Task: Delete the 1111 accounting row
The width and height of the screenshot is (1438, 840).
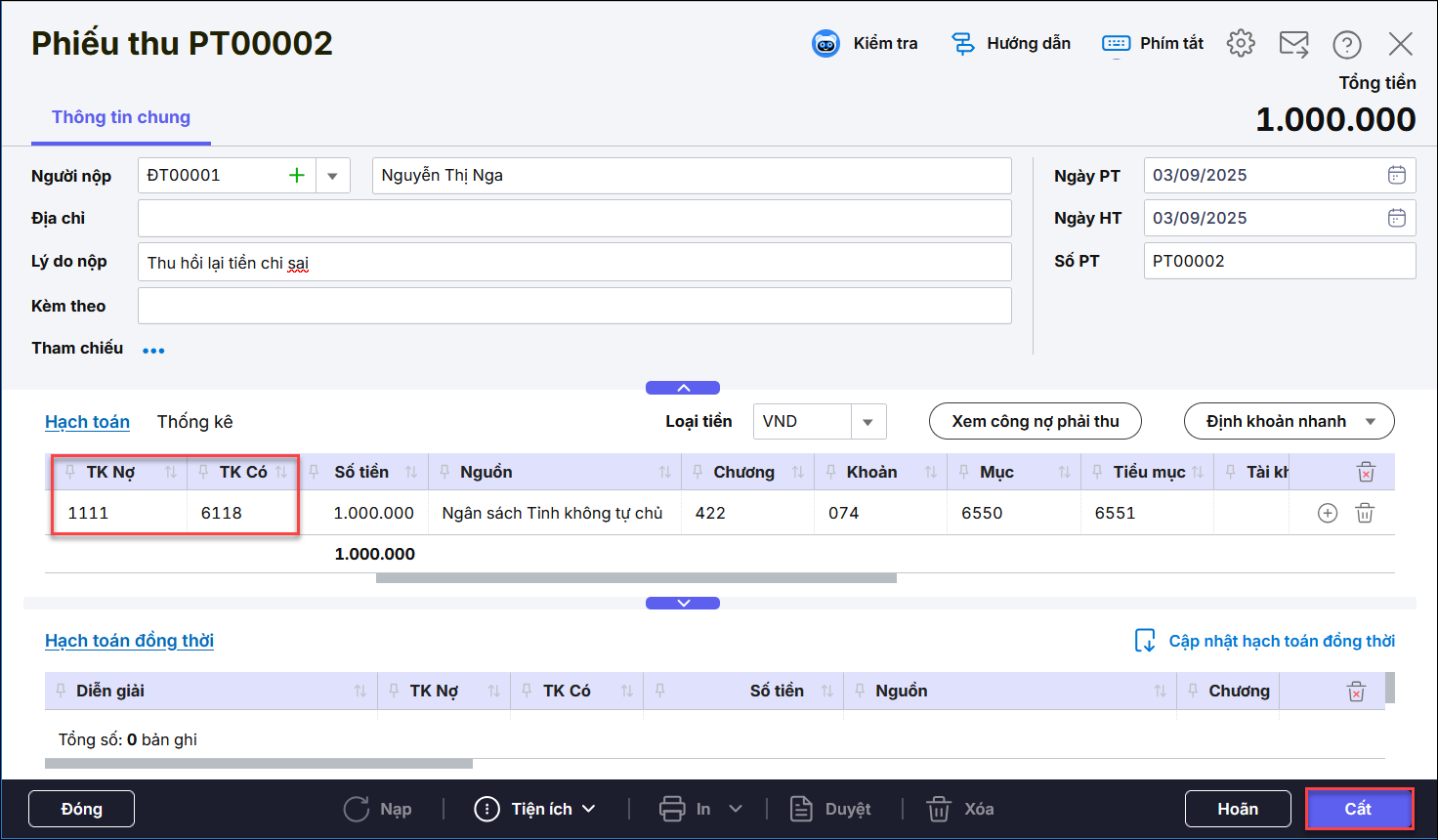Action: pos(1365,513)
